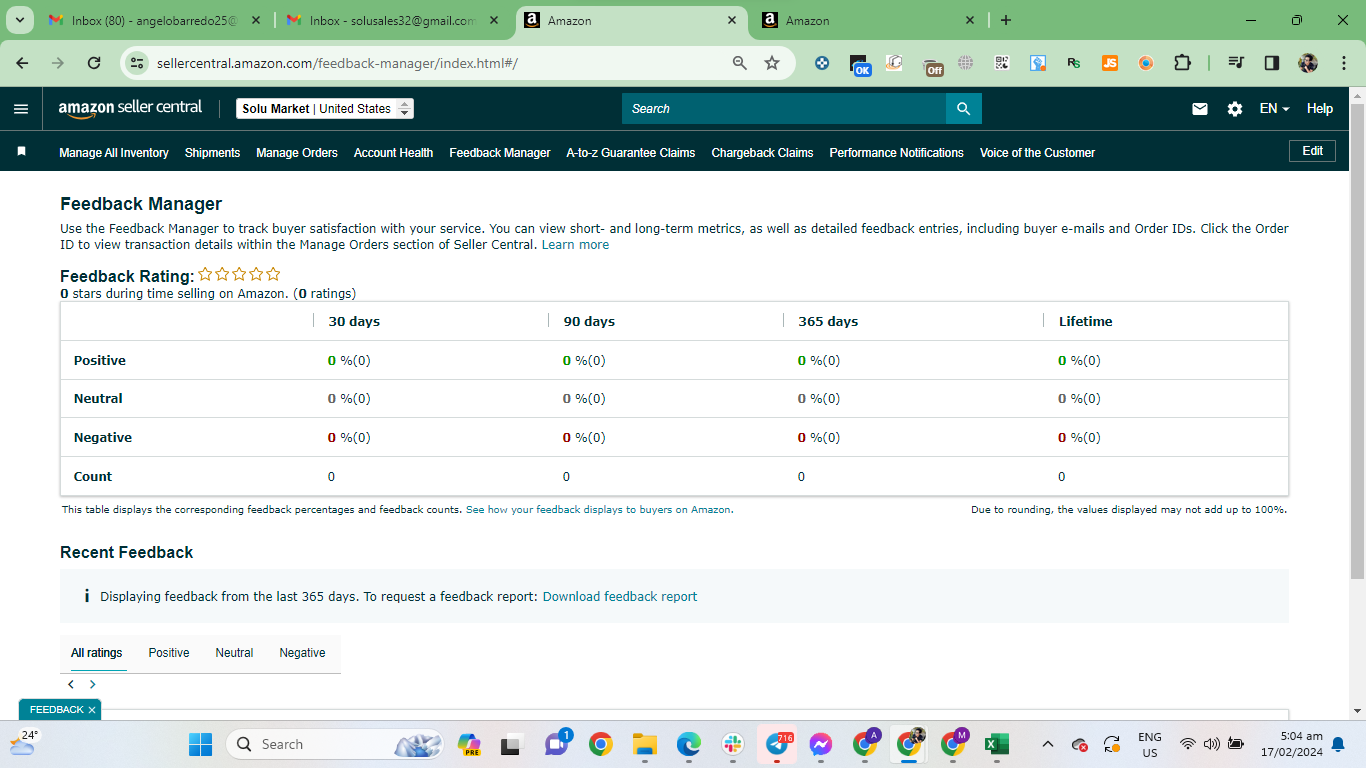Viewport: 1366px width, 768px height.
Task: Click the Windows Start button
Action: click(x=201, y=744)
